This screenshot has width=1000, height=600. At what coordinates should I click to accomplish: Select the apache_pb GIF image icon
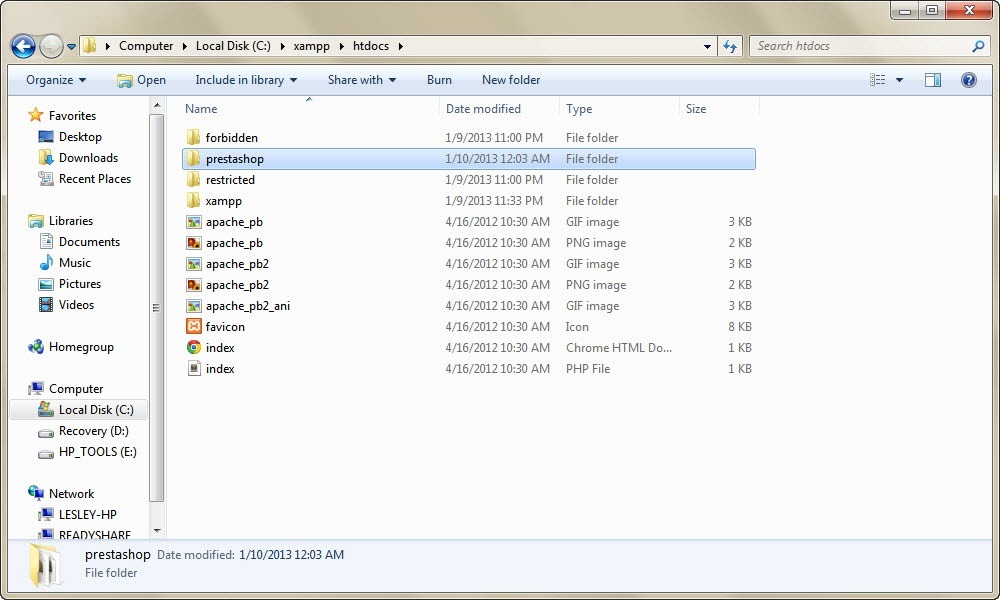pos(194,222)
